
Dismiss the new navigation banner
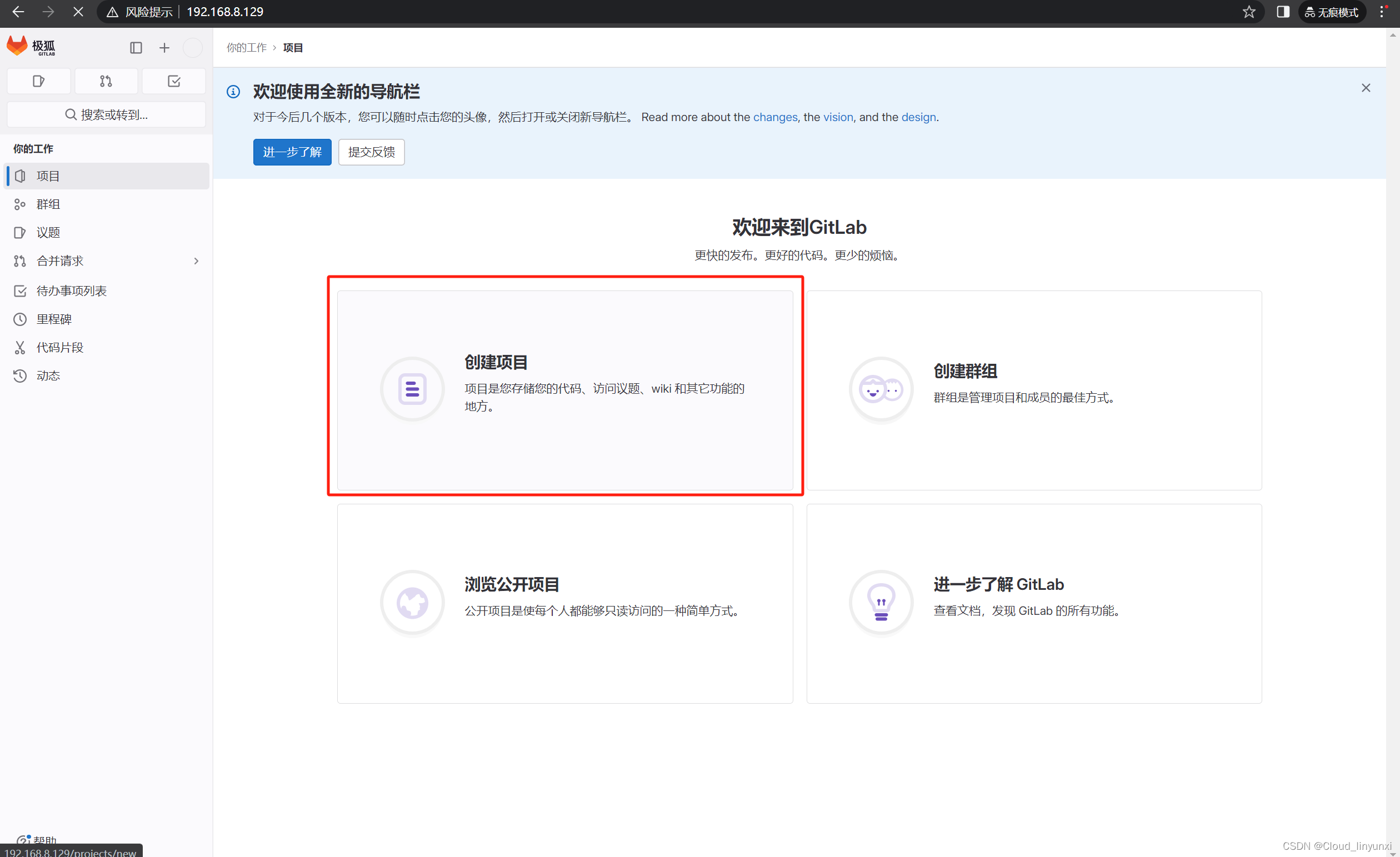(x=1366, y=88)
